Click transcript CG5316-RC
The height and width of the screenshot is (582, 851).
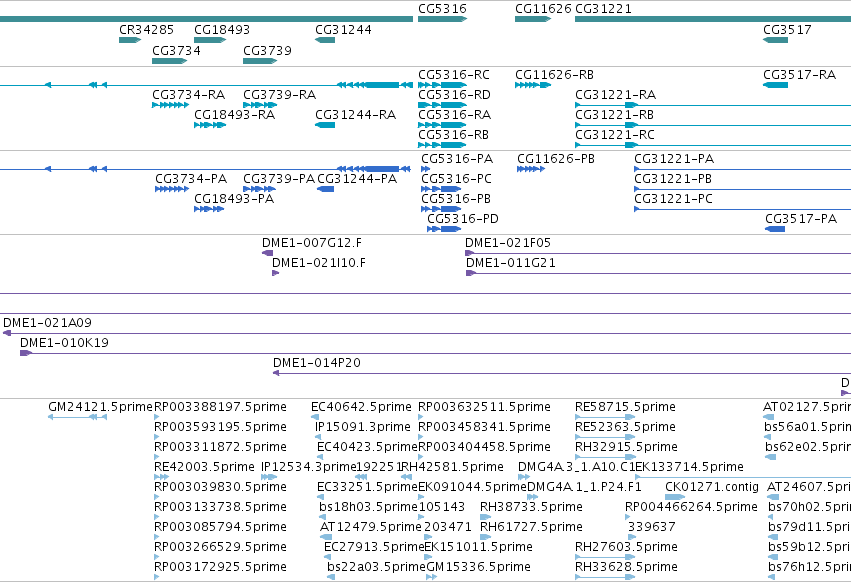point(442,85)
